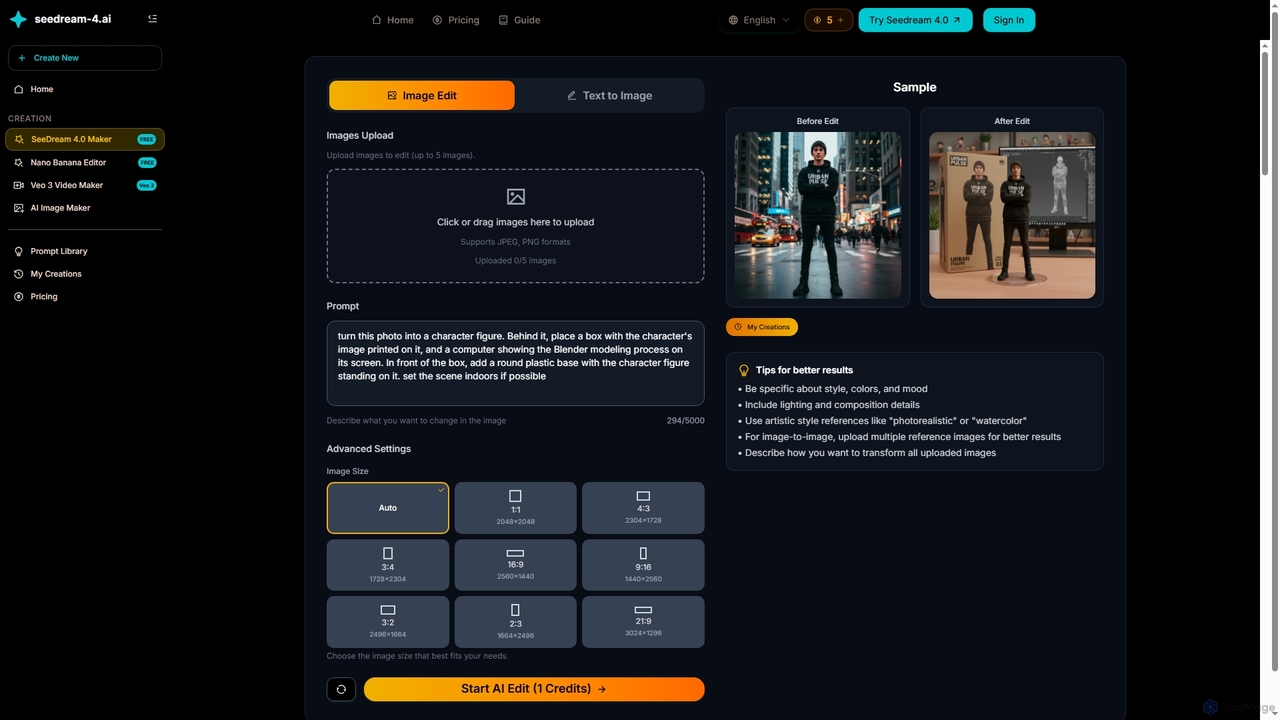The image size is (1280, 720).
Task: Click the Tips lightbulb icon
Action: click(x=744, y=370)
